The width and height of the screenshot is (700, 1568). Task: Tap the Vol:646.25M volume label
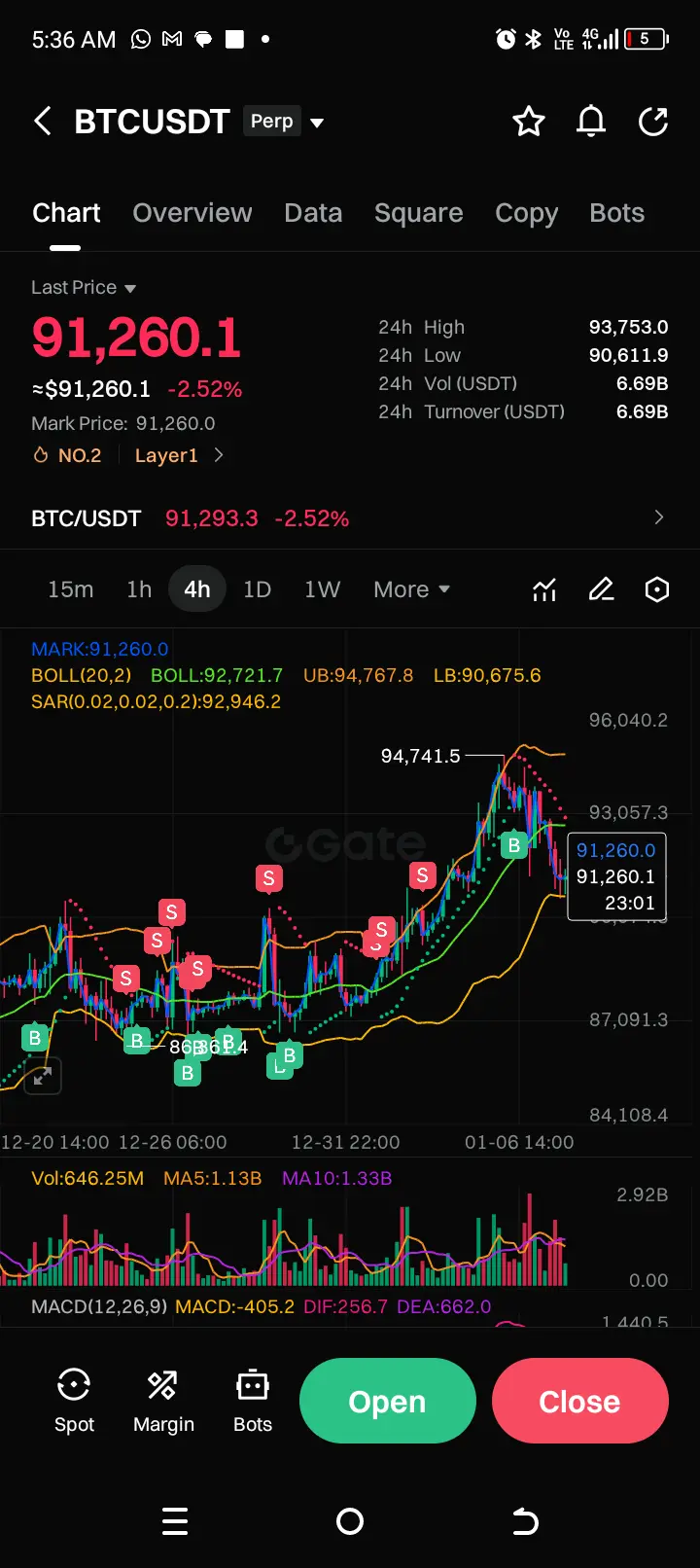point(87,1179)
